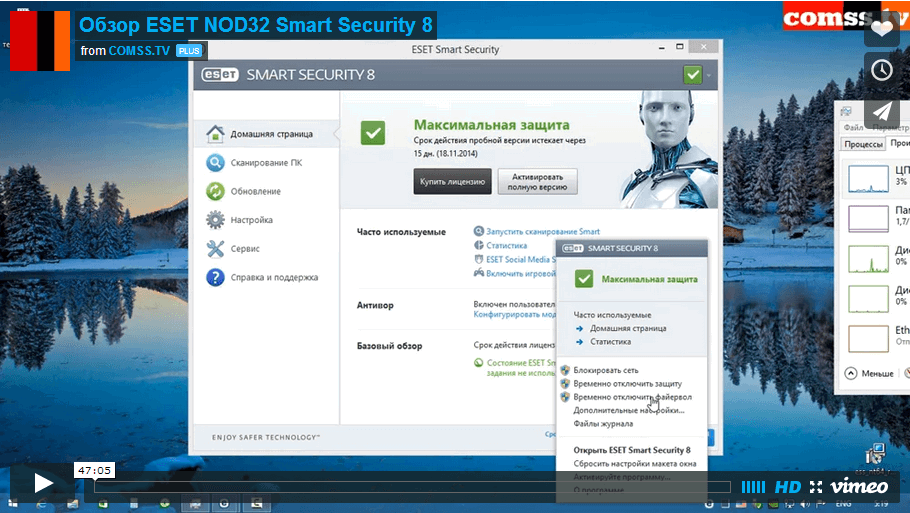Click the ENG language indicator in tray
The image size is (910, 513).
843,504
